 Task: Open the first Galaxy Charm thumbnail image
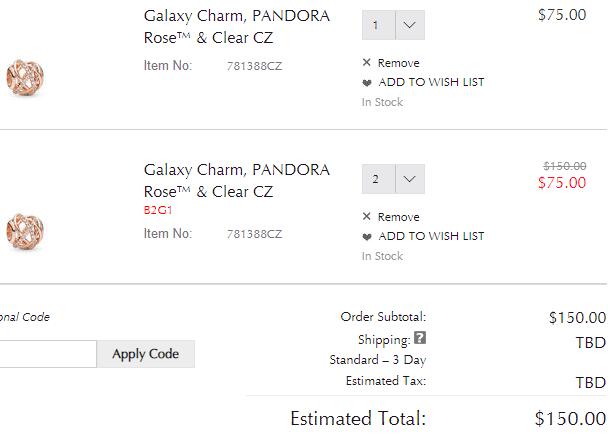coord(25,76)
